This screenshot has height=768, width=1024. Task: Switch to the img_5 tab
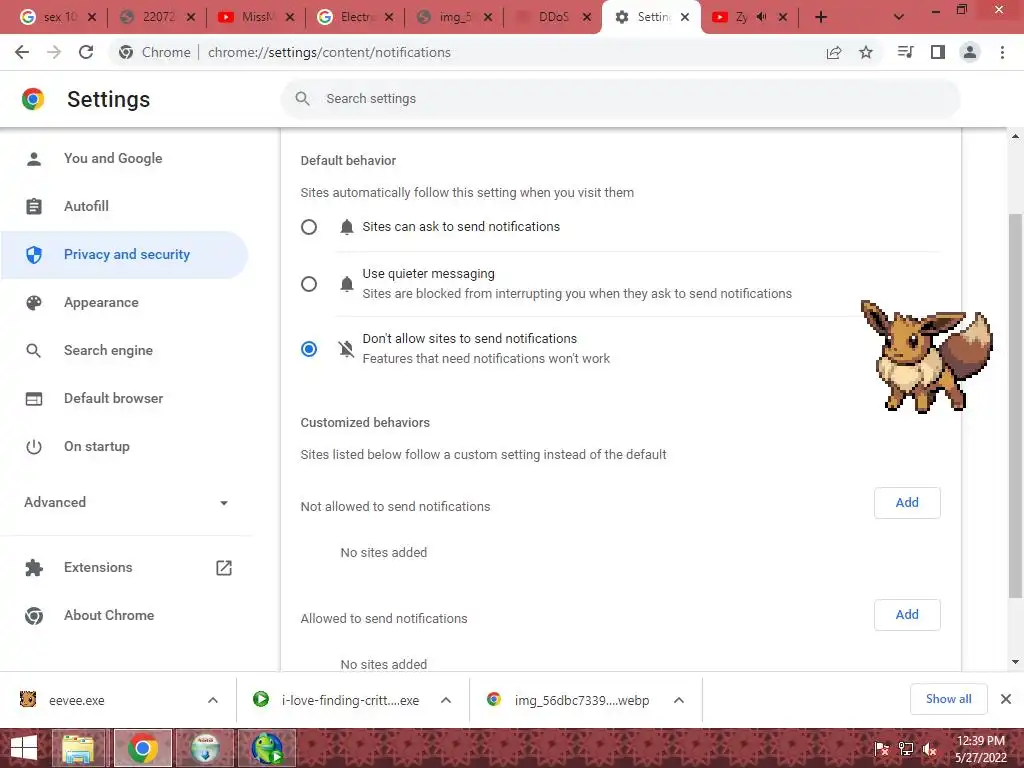(455, 17)
